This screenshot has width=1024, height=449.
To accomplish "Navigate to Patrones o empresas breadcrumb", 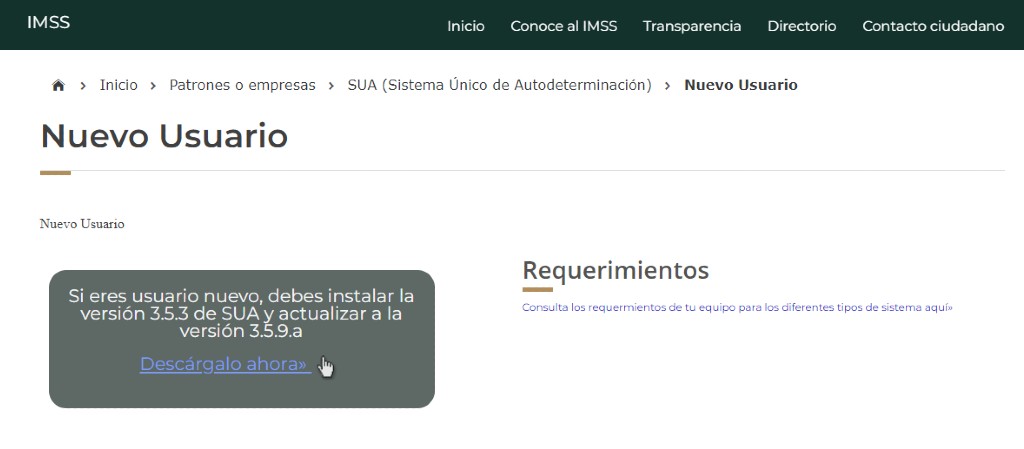I will point(242,86).
